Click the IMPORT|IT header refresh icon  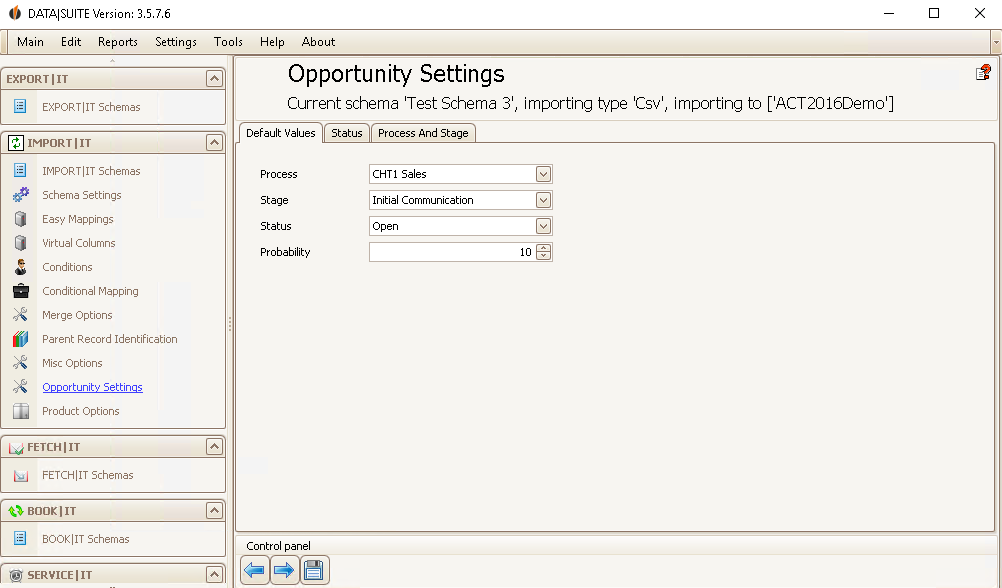15,143
